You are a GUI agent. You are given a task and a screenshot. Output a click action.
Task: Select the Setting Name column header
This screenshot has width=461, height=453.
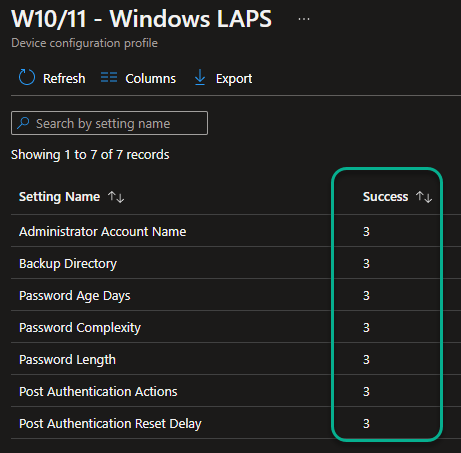tap(59, 197)
